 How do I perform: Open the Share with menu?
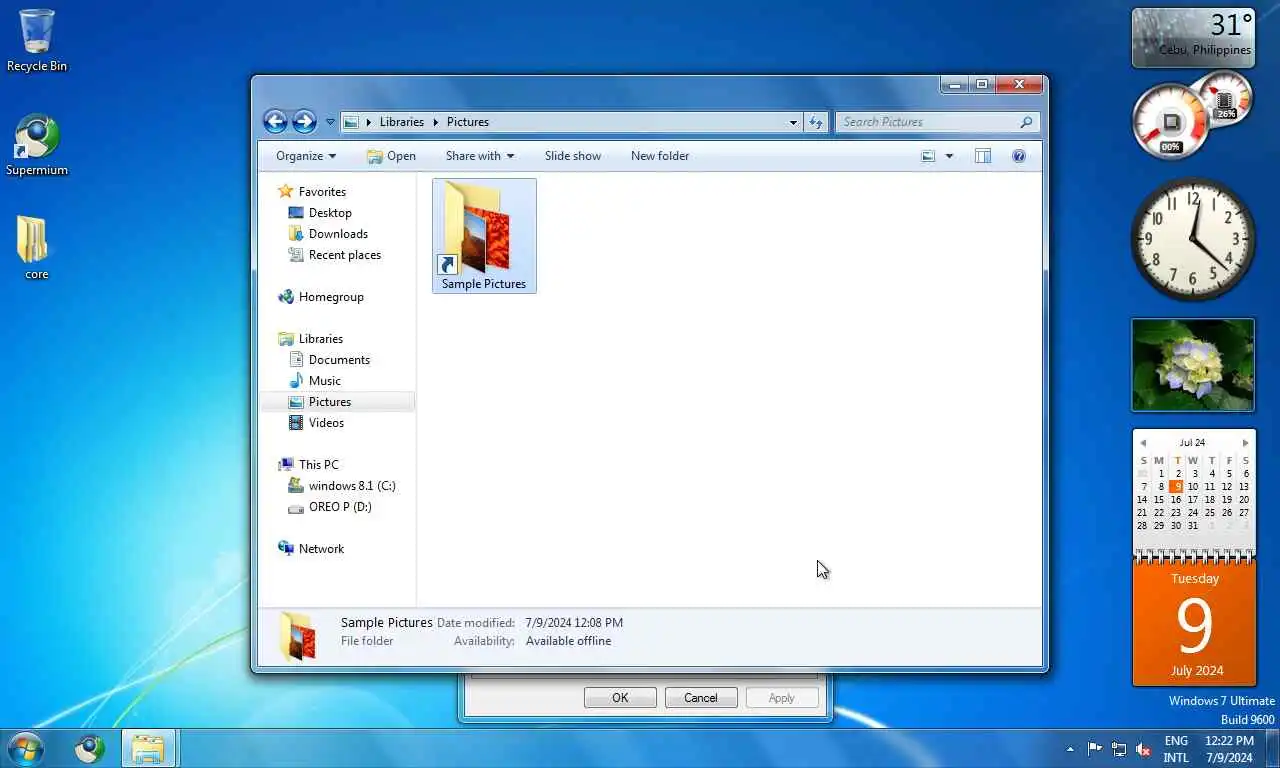coord(480,156)
